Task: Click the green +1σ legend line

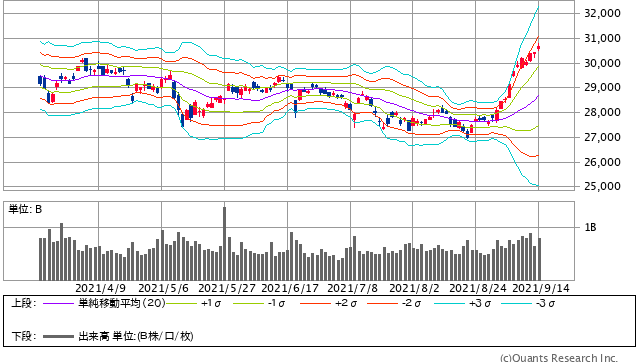Action: tap(181, 303)
